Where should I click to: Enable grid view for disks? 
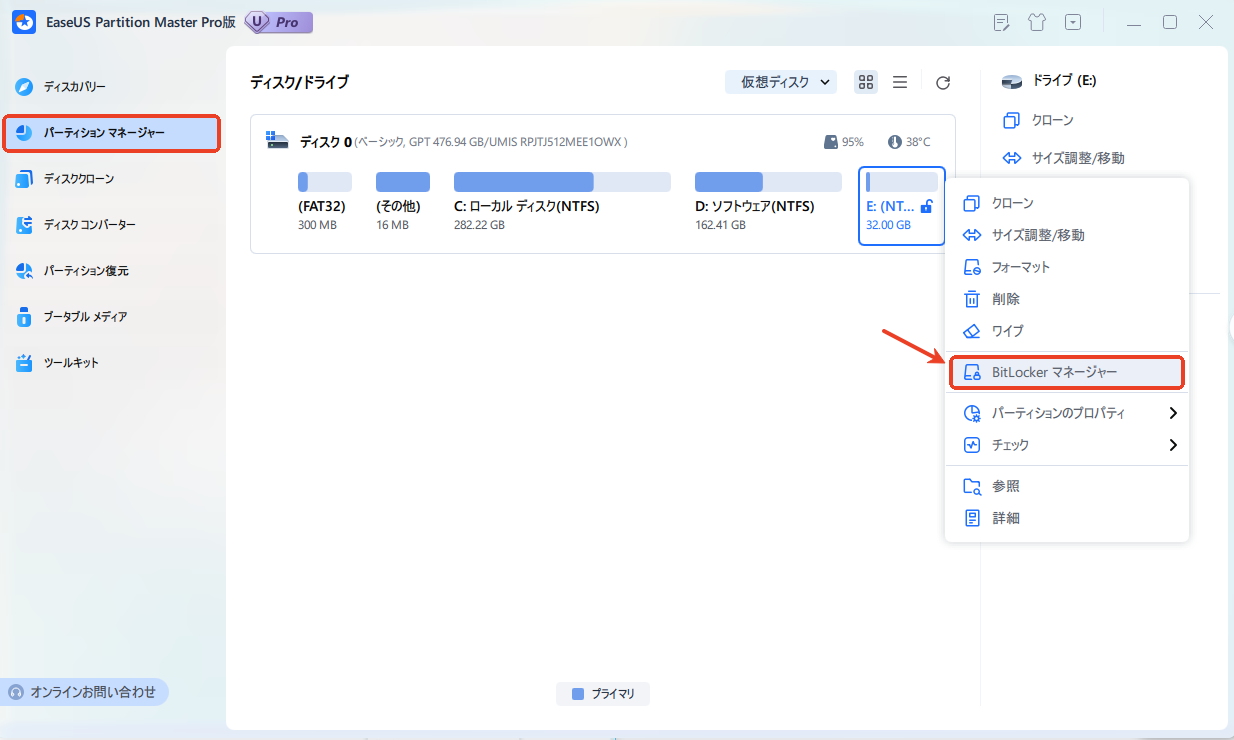866,82
